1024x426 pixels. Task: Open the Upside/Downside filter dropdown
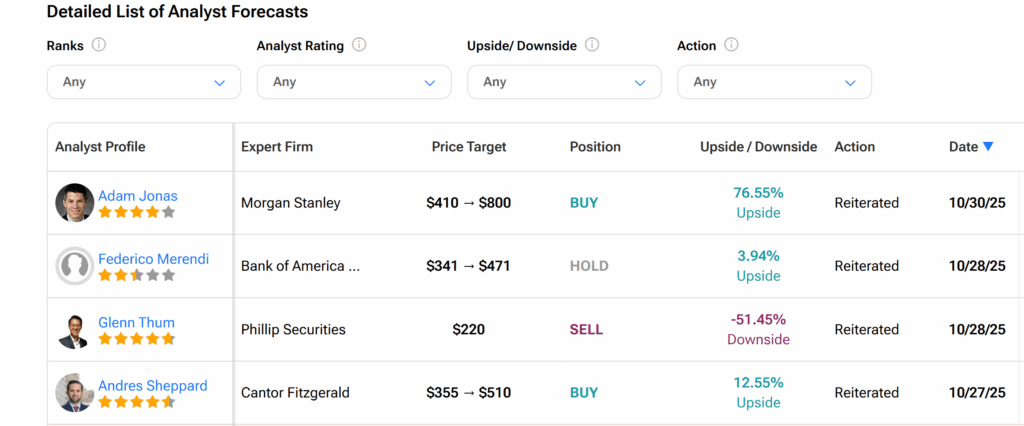click(x=564, y=82)
